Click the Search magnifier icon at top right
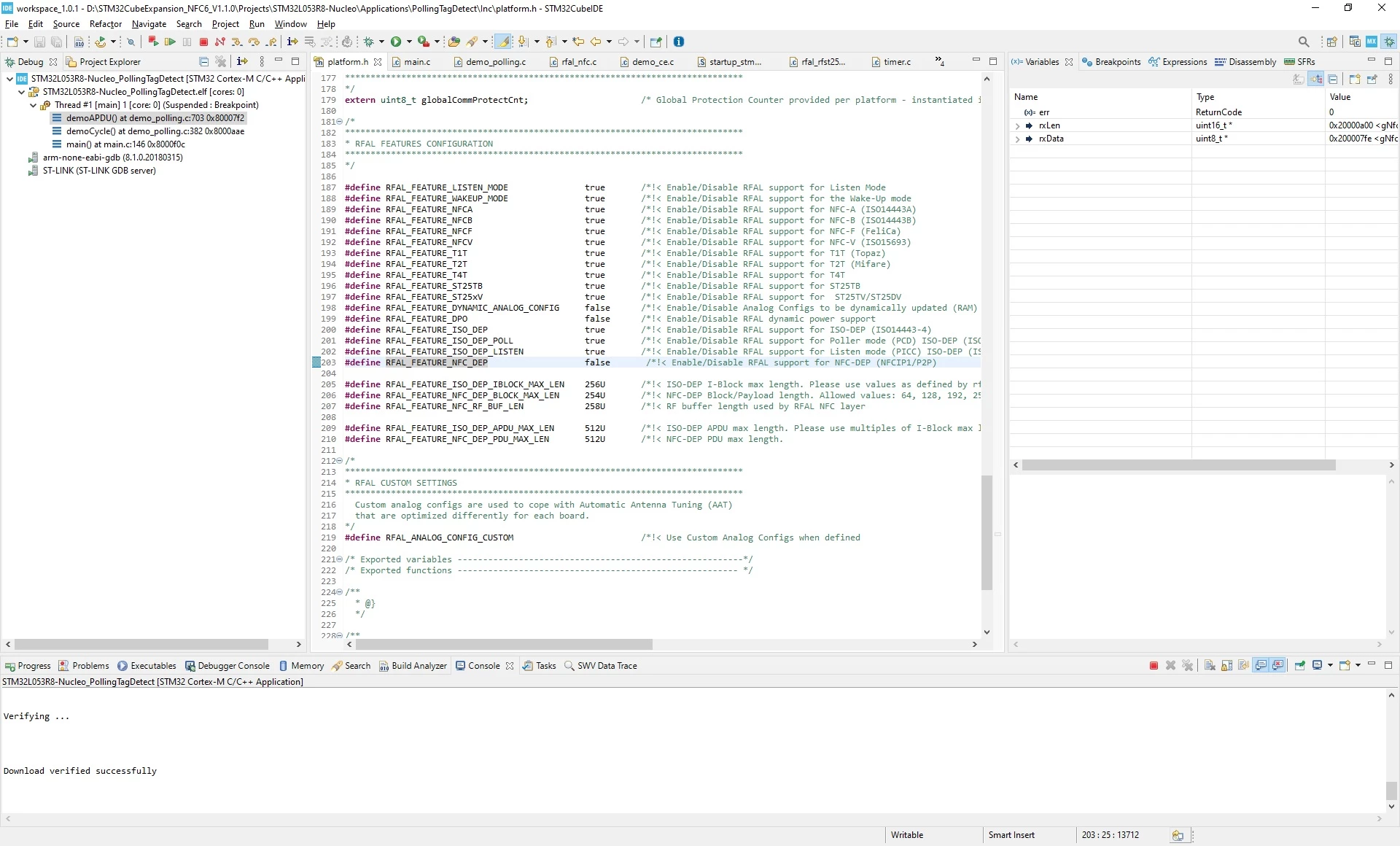1400x846 pixels. (1304, 42)
